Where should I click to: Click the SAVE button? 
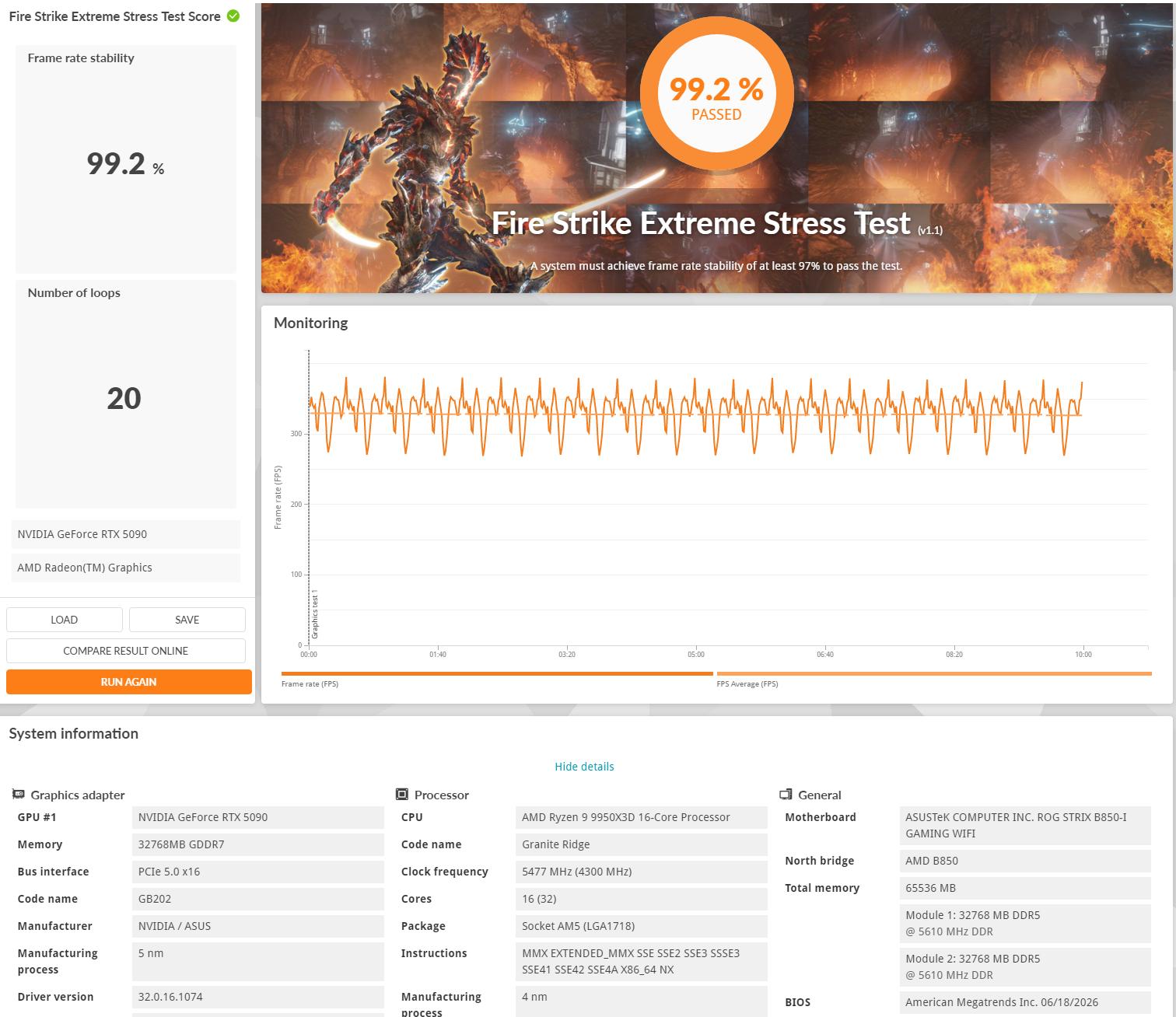click(x=187, y=620)
